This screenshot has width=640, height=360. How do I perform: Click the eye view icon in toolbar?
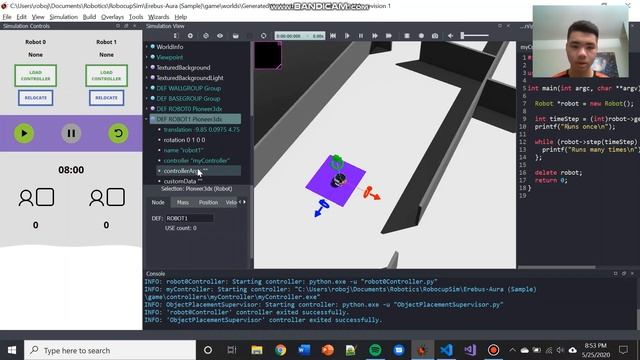coord(220,36)
